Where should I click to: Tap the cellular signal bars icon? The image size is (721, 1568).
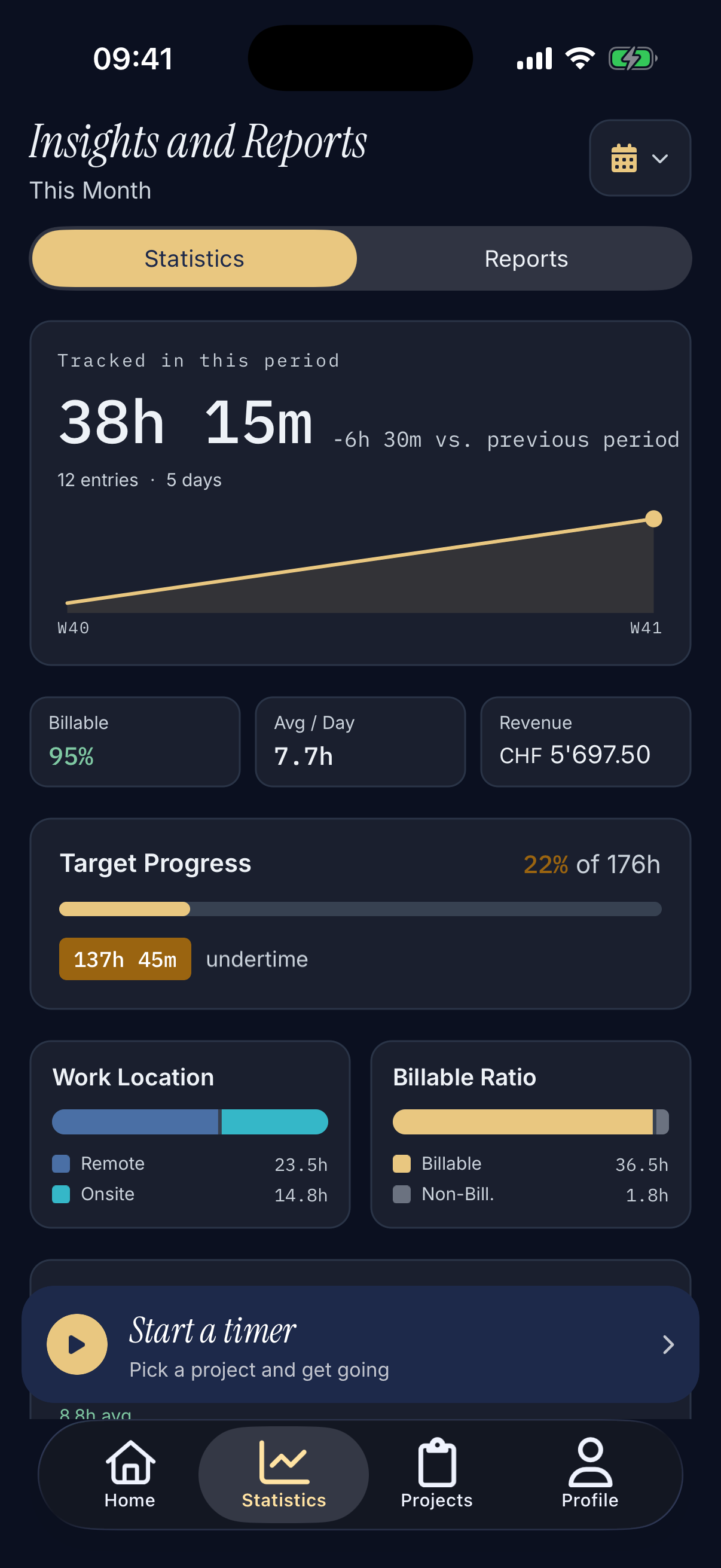(534, 59)
